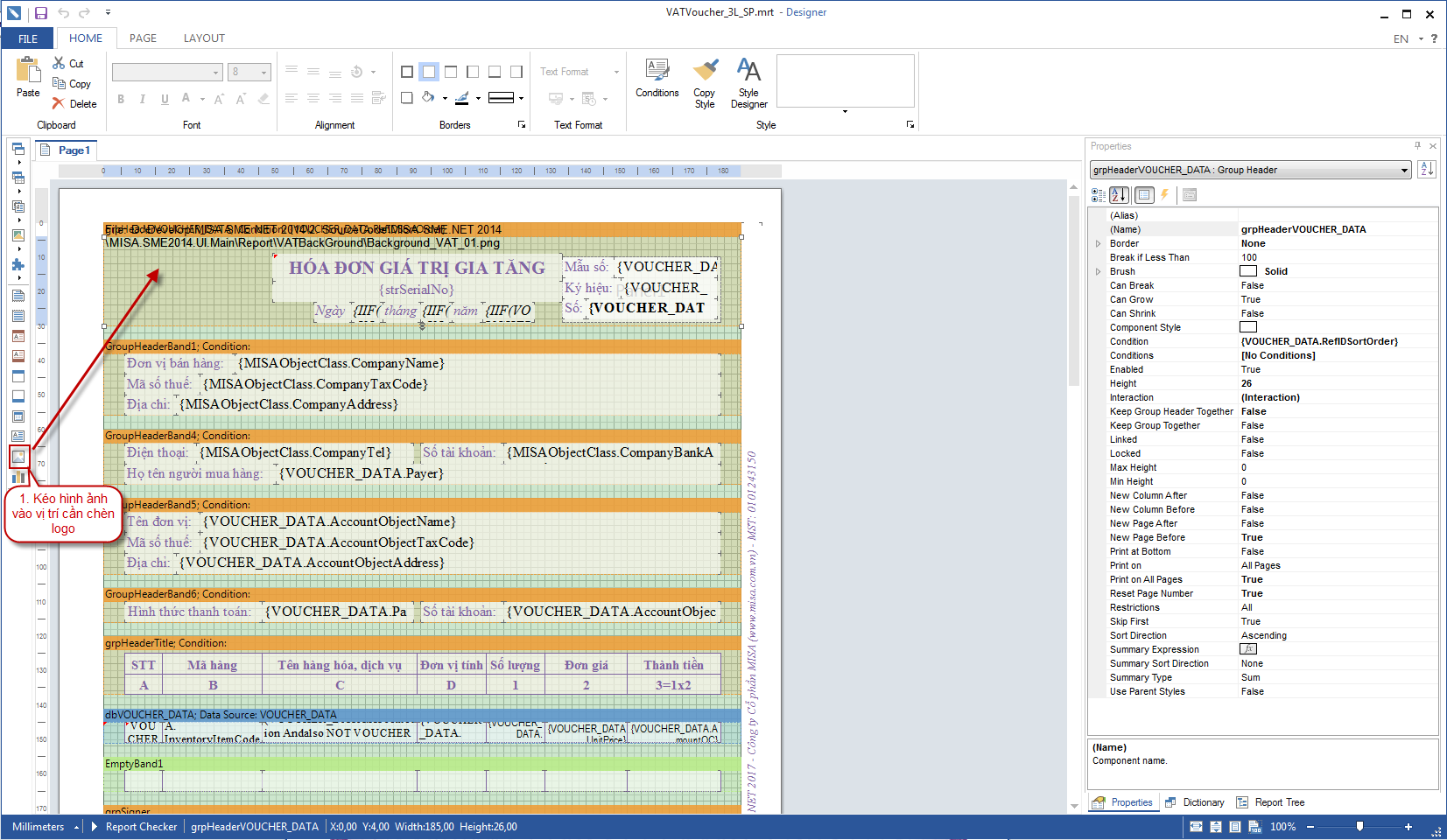Click the help question mark icon

point(1434,38)
